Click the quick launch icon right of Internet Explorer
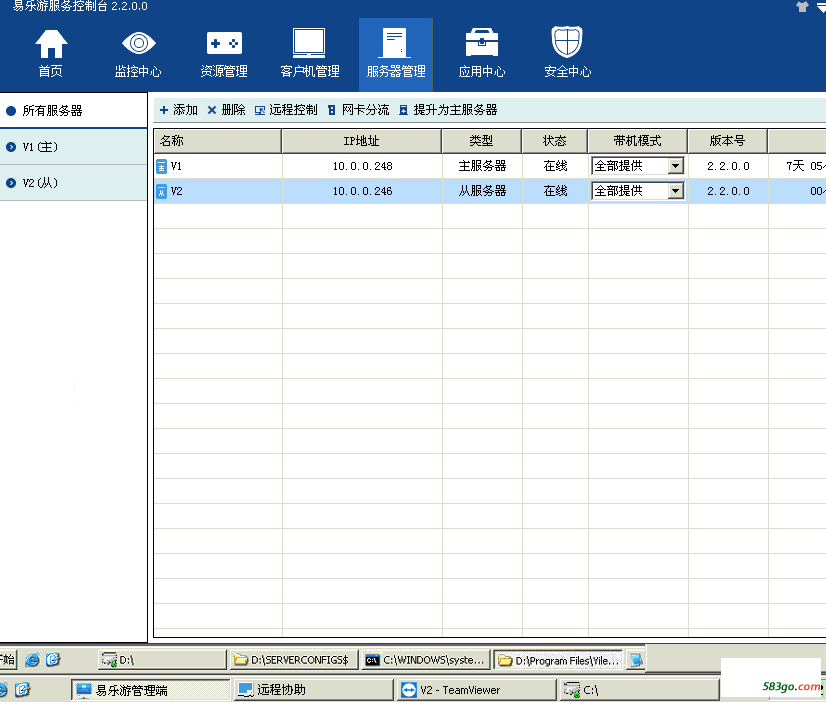Screen dimensions: 826x702 pyautogui.click(x=53, y=659)
